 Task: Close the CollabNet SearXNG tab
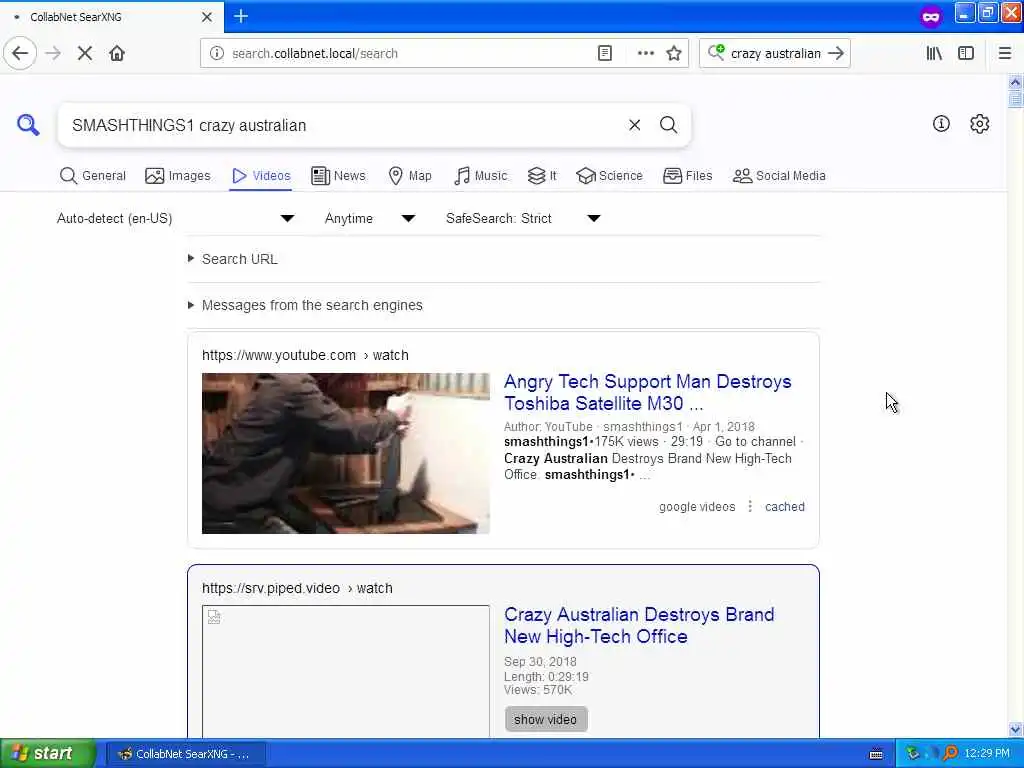click(x=206, y=17)
